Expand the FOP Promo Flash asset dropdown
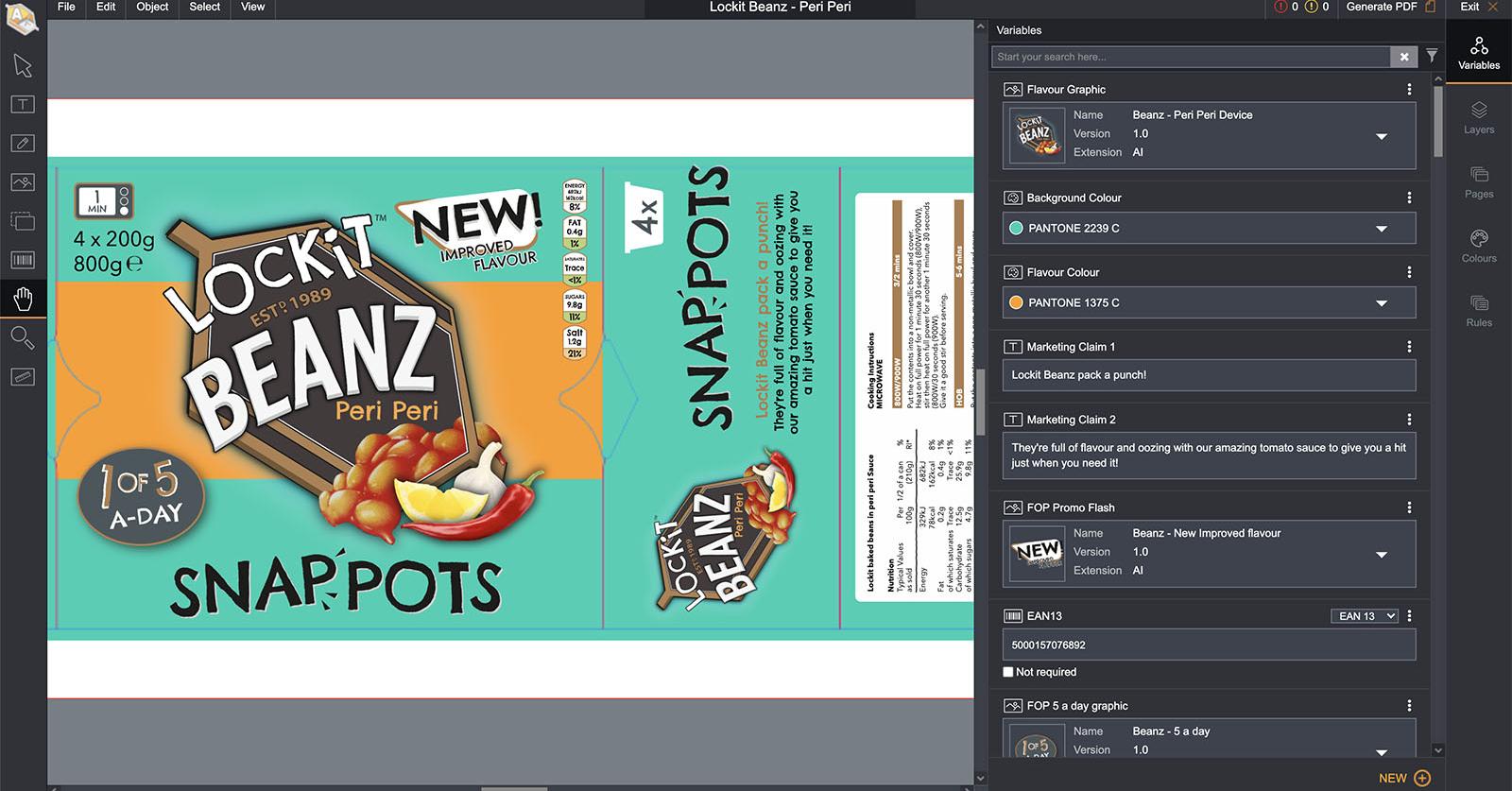Screen dimensions: 1512x791 click(x=1382, y=555)
